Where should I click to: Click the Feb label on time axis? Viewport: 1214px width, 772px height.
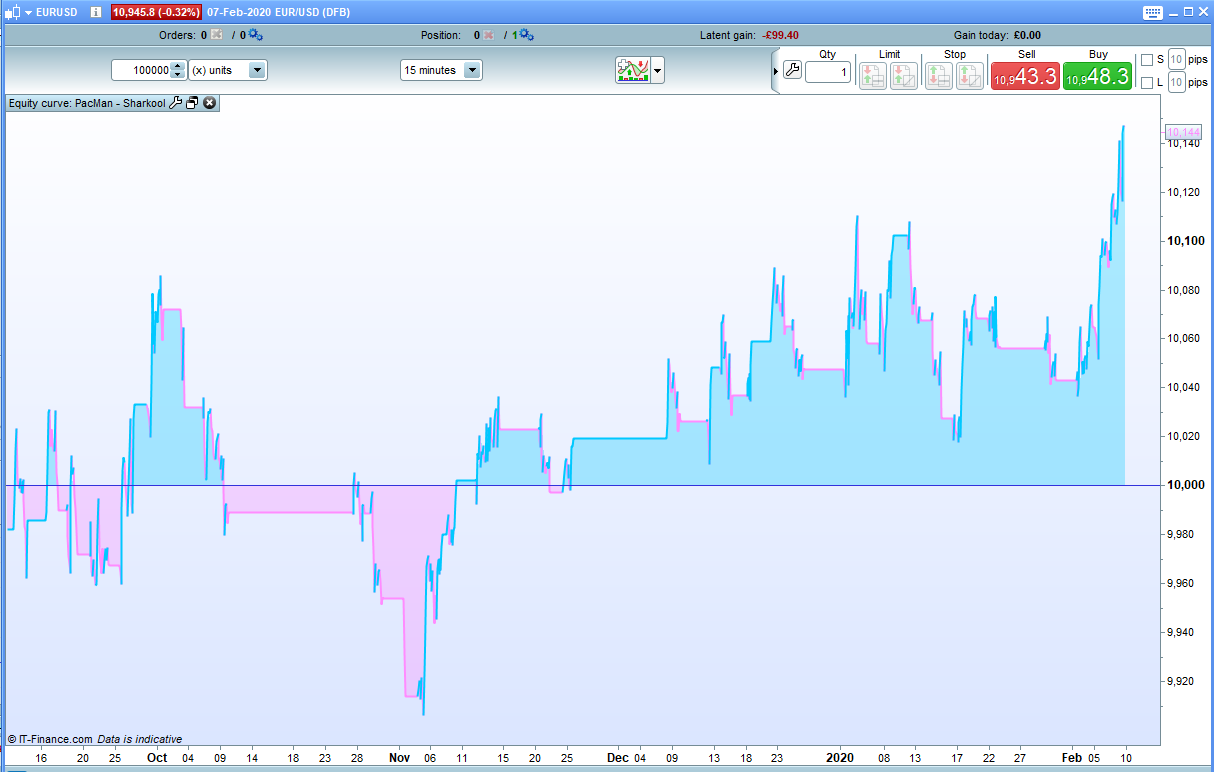[1071, 758]
